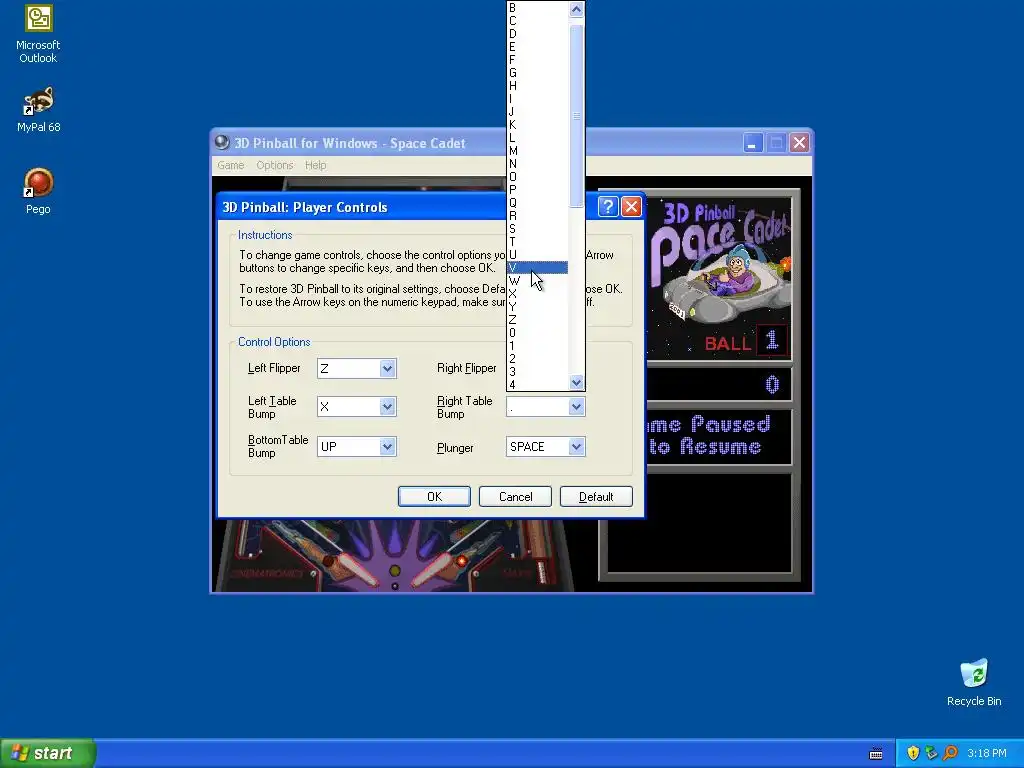
Task: Click the Player Controls help question-mark button
Action: (607, 207)
